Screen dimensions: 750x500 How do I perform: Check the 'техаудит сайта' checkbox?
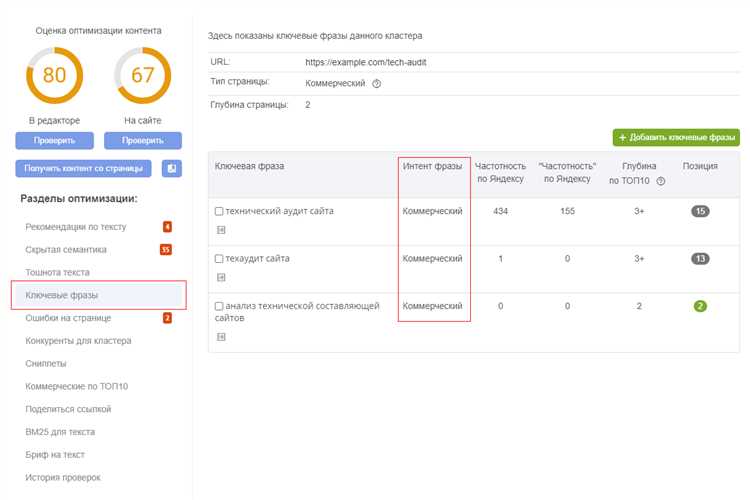pos(220,259)
